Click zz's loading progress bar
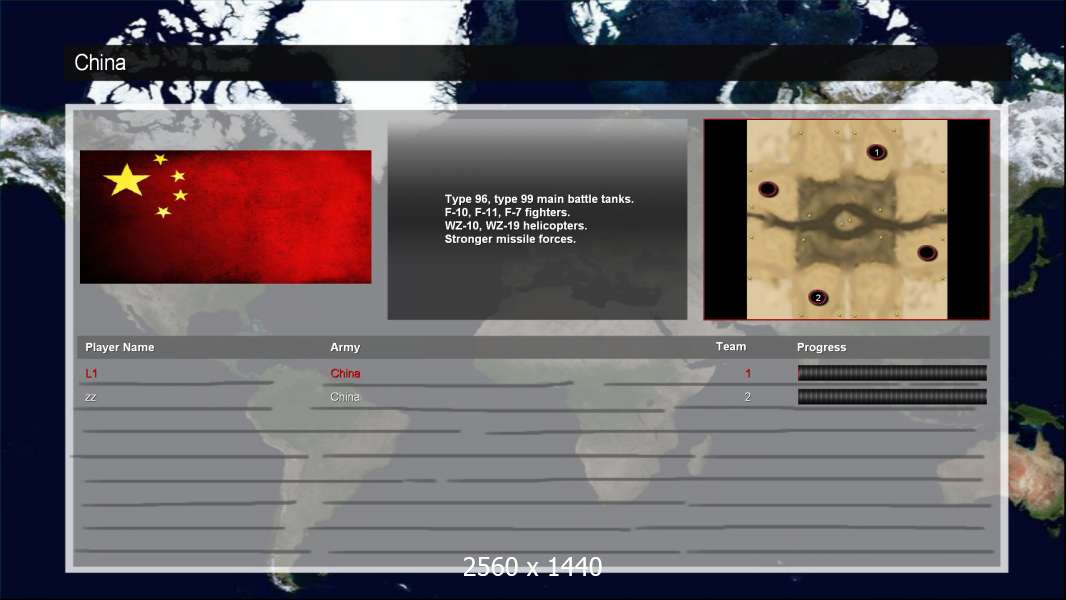The image size is (1066, 600). point(892,397)
